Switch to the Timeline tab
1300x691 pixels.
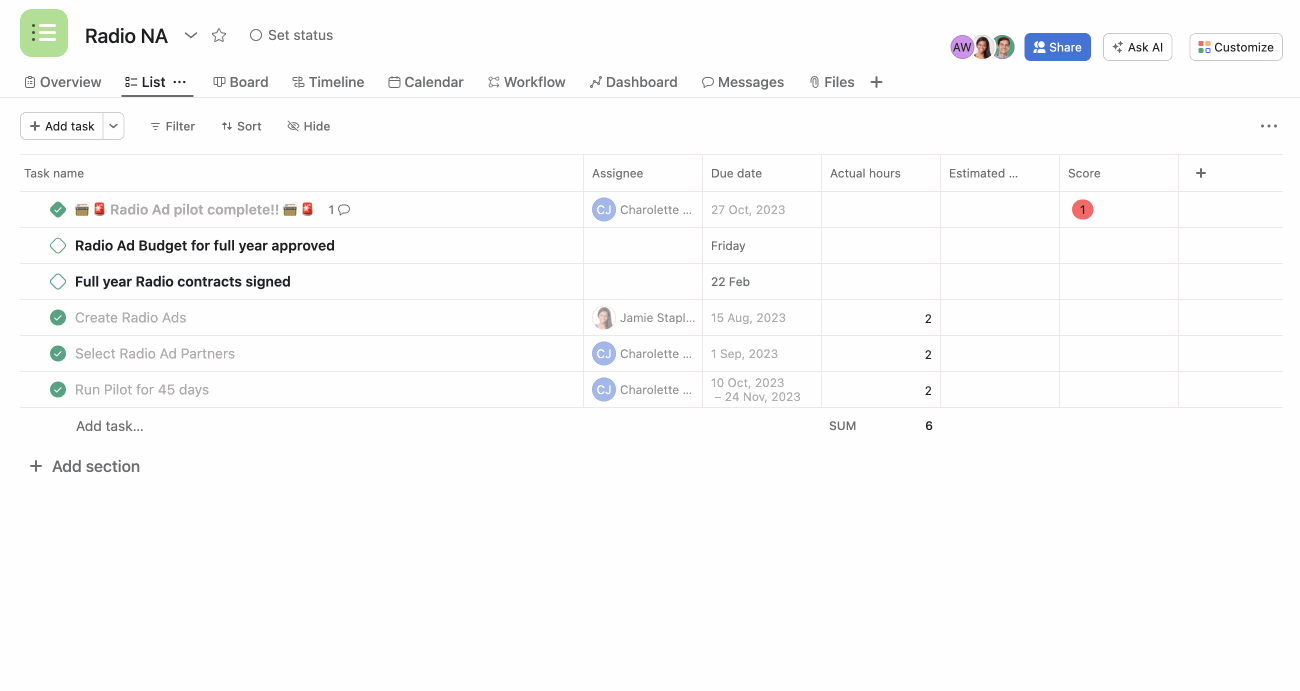coord(327,82)
